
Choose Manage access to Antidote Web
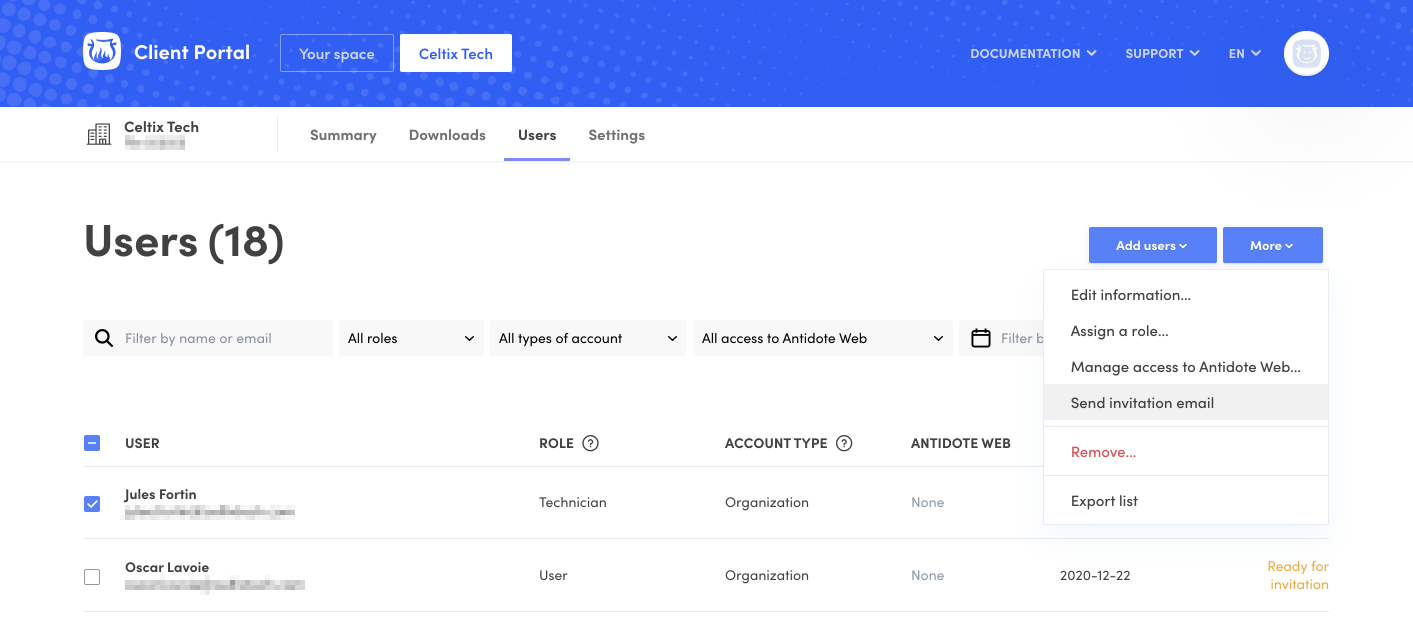(x=1186, y=367)
